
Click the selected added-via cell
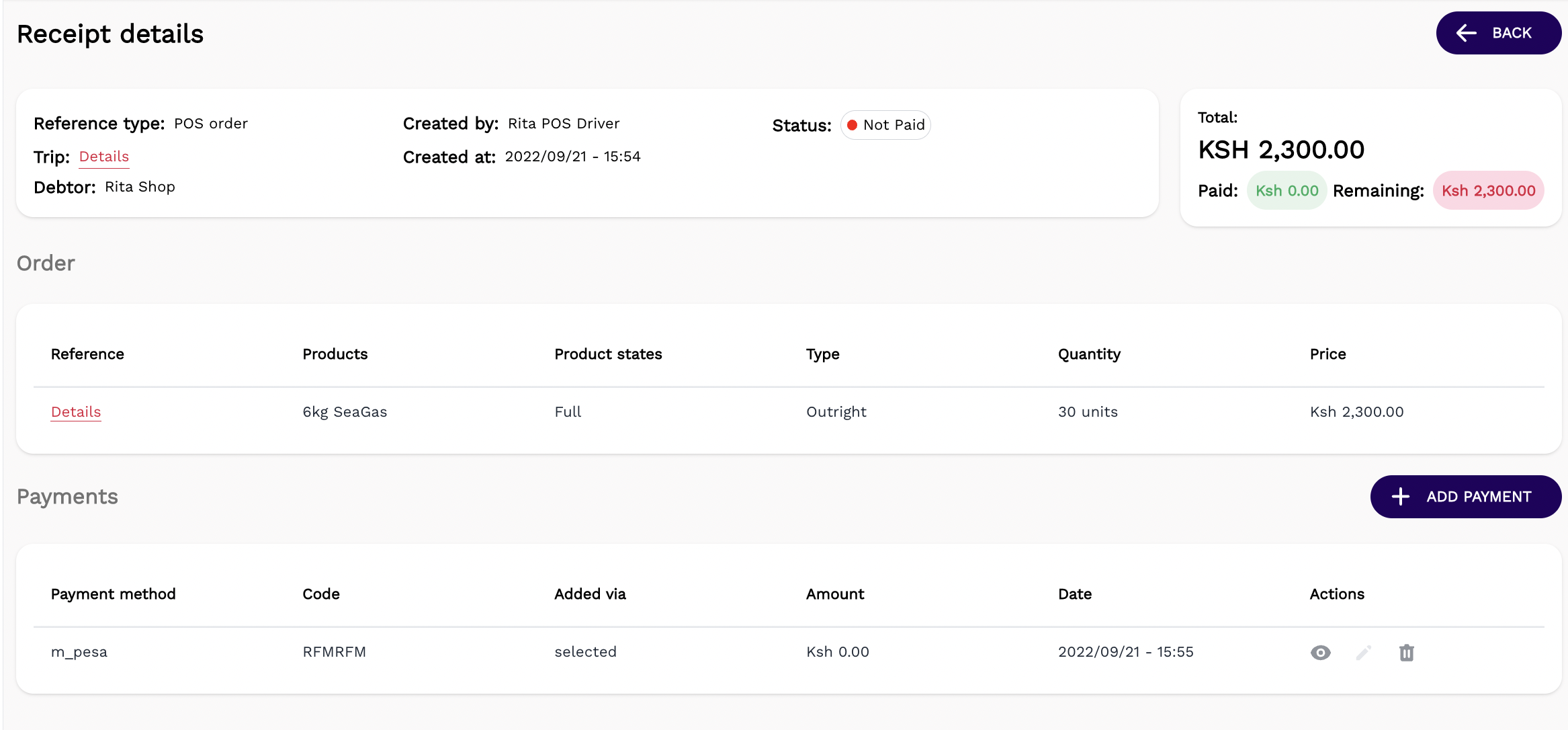click(x=585, y=652)
